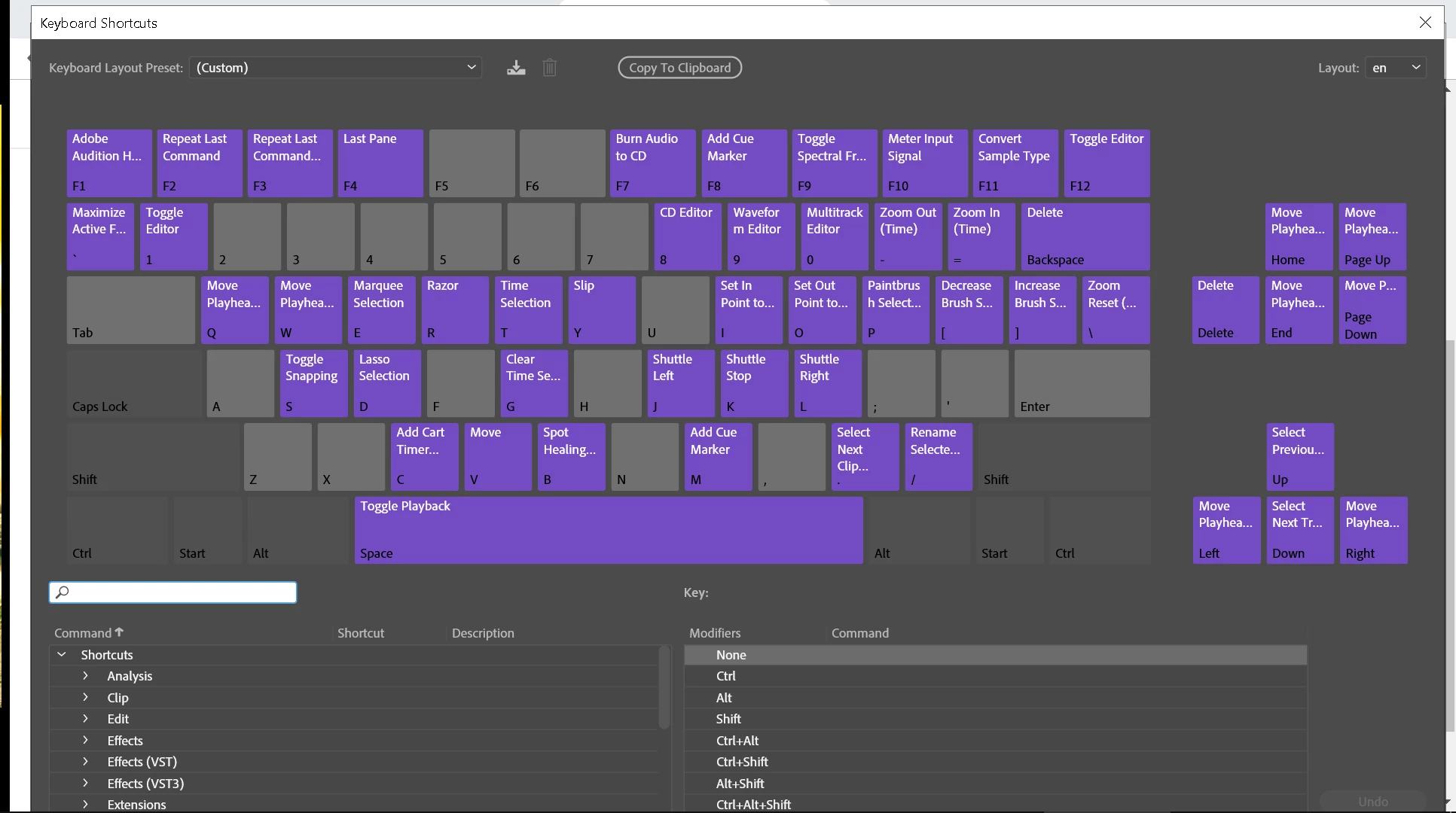Screen dimensions: 1456x813
Task: Select the Ctrl+Alt modifier row
Action: click(737, 741)
